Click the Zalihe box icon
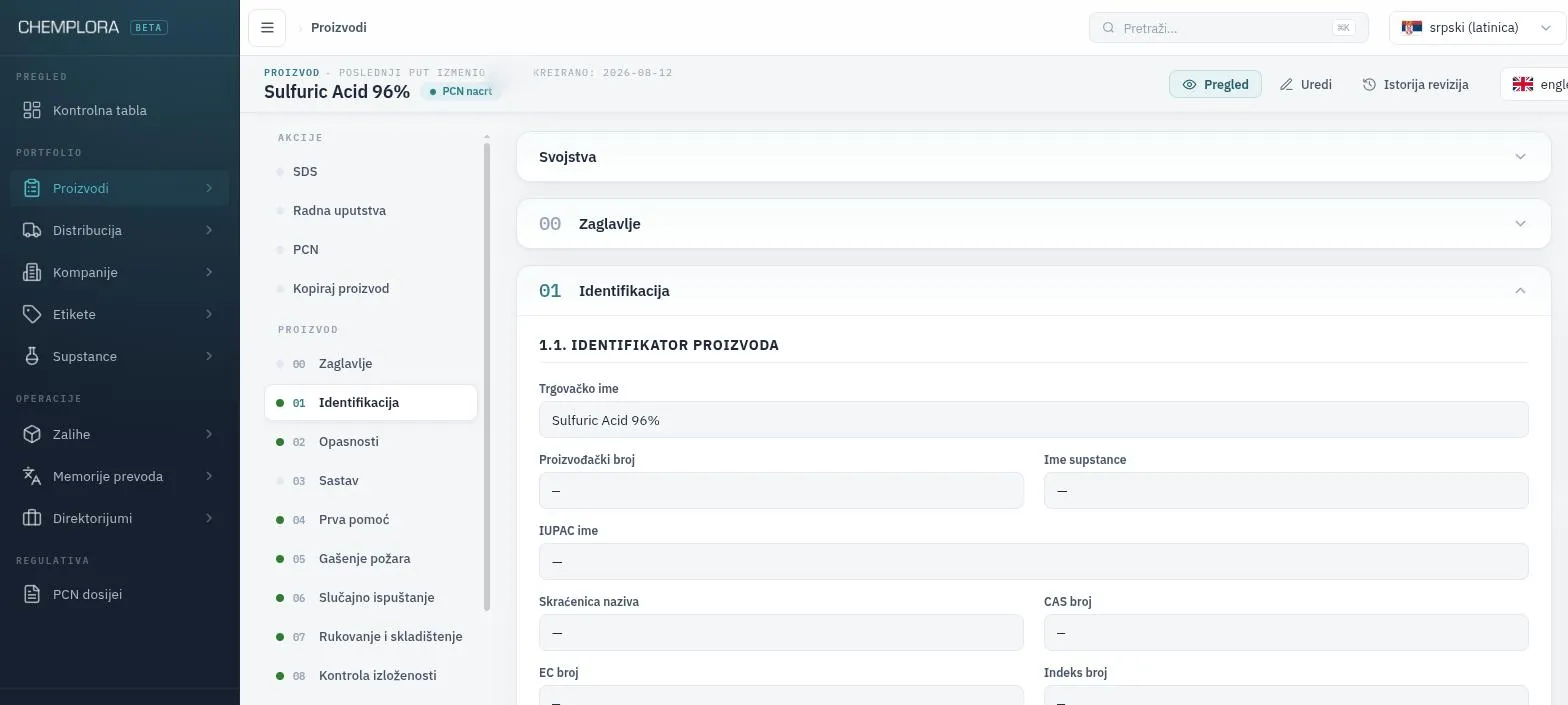Viewport: 1568px width, 705px height. coord(32,434)
